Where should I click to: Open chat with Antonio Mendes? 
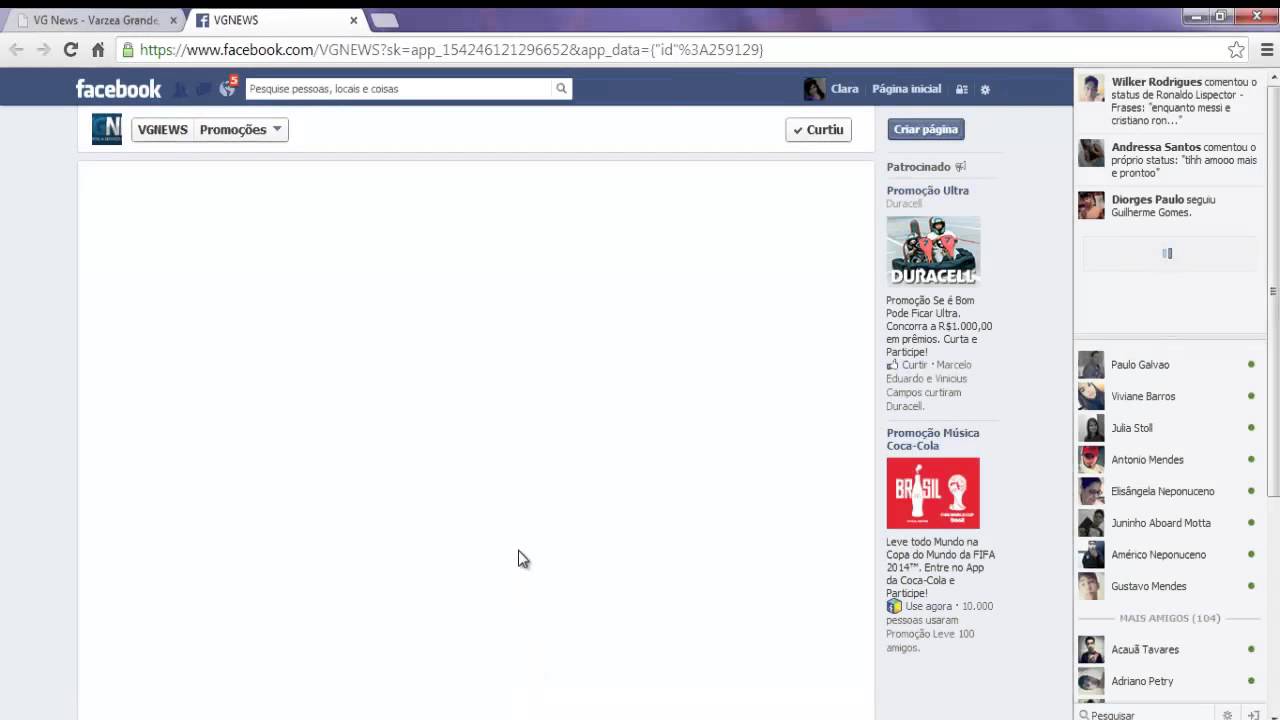tap(1168, 460)
